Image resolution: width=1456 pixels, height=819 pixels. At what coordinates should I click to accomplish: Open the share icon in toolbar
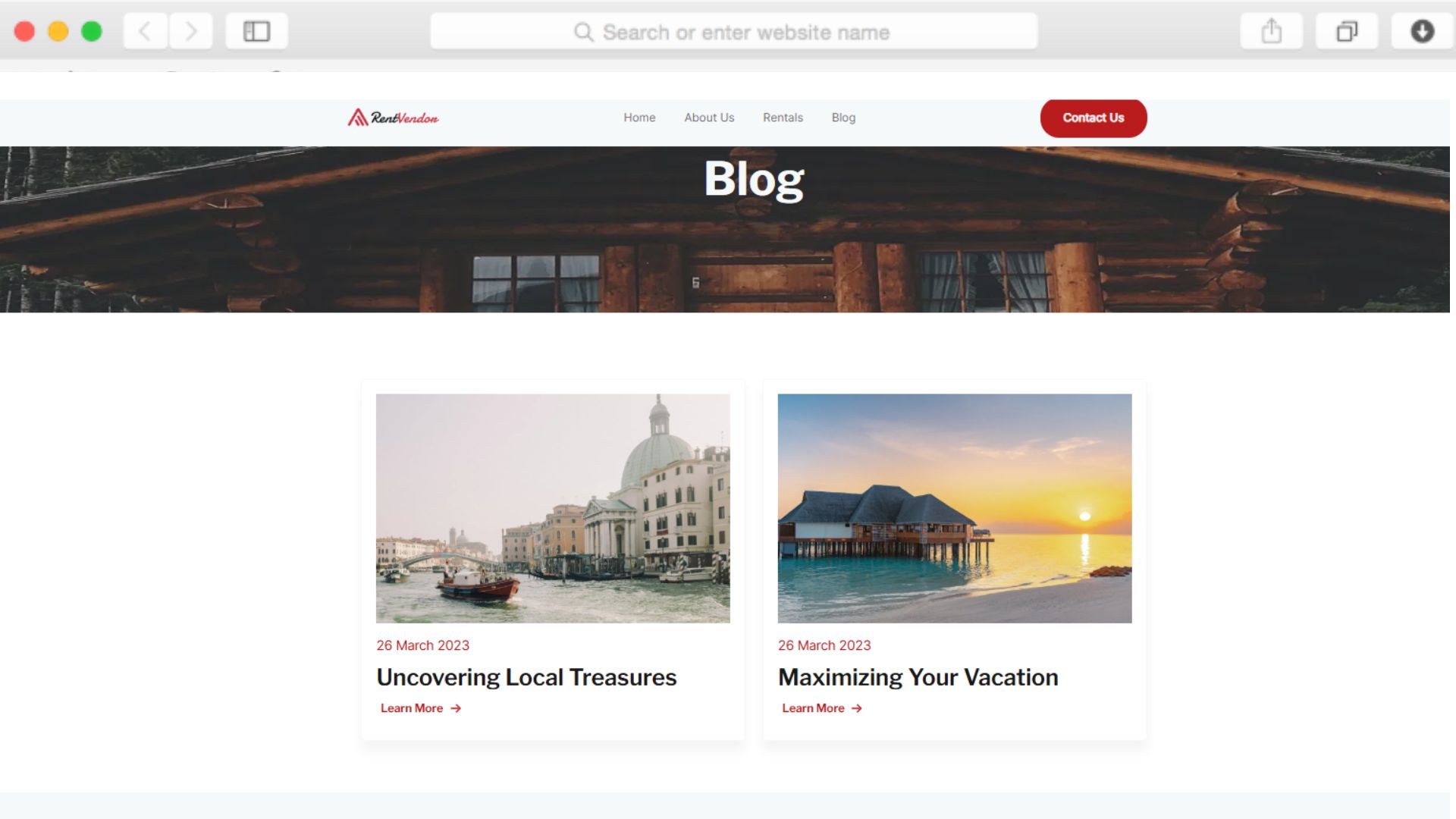click(1271, 31)
